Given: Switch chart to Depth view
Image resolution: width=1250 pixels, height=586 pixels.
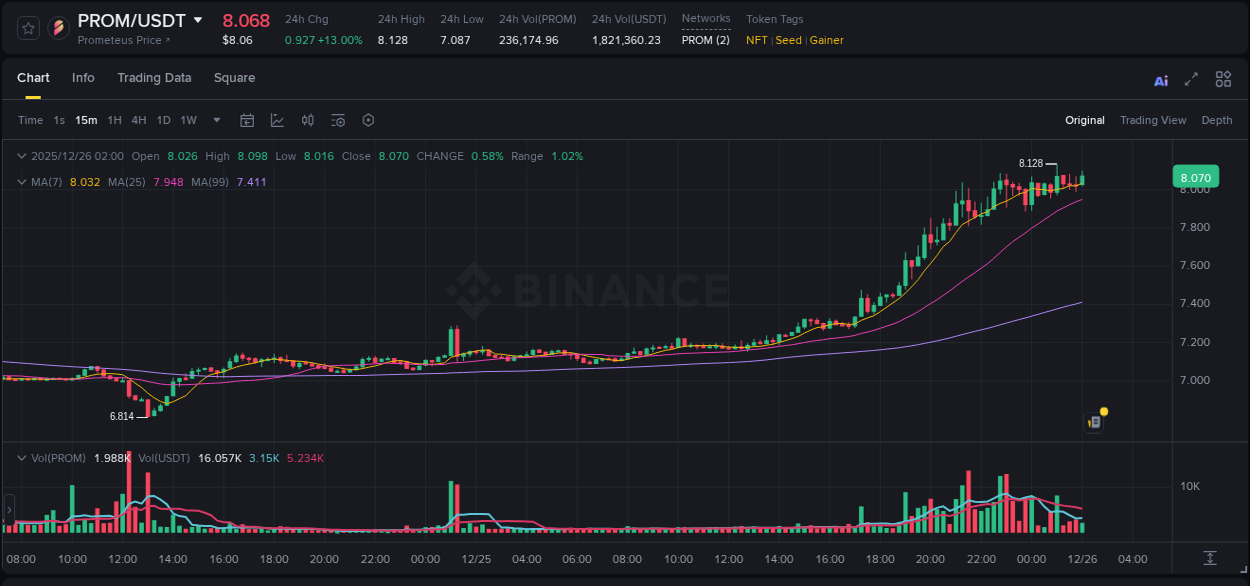Looking at the screenshot, I should [1216, 121].
